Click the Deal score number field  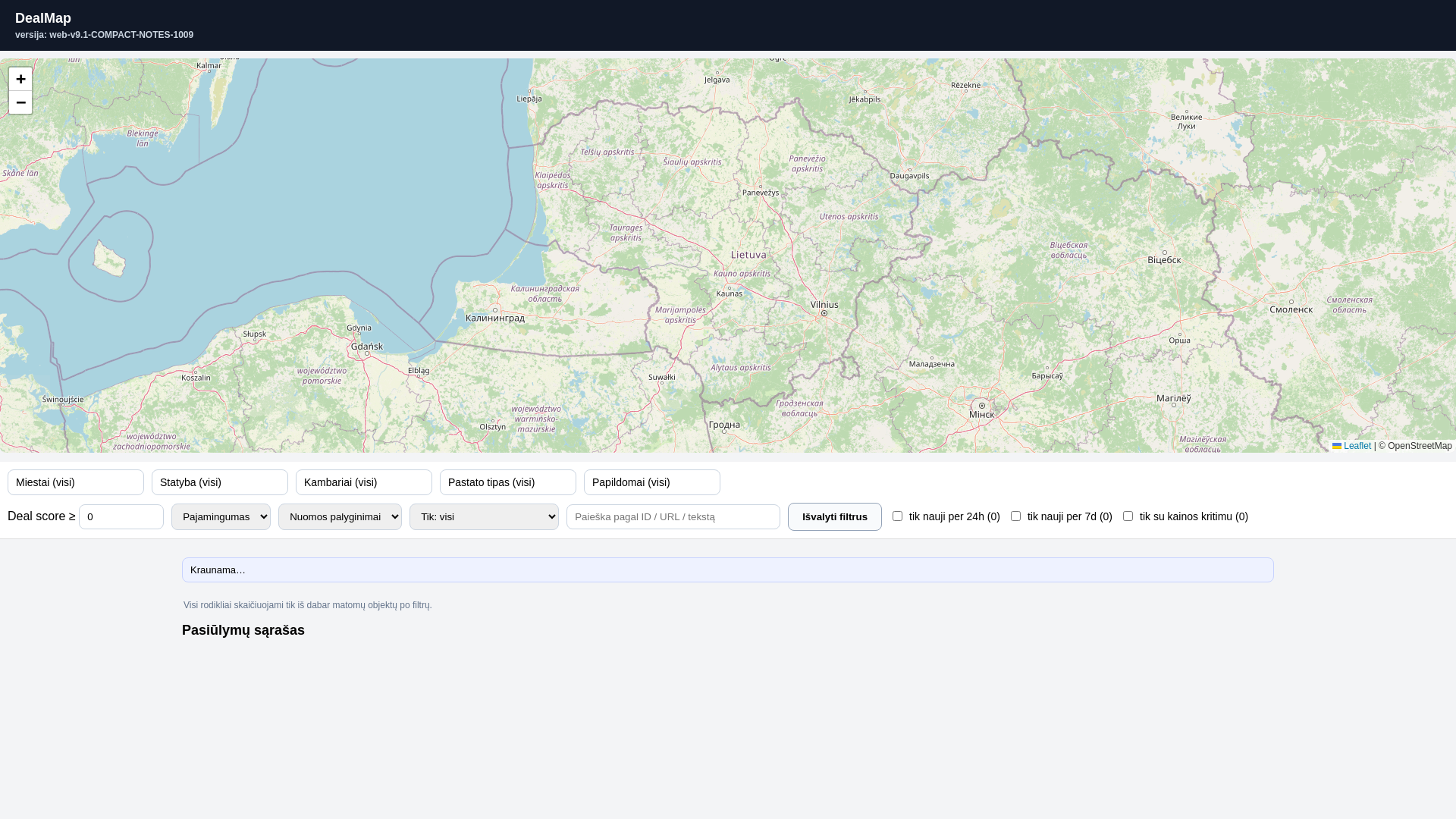[x=121, y=517]
